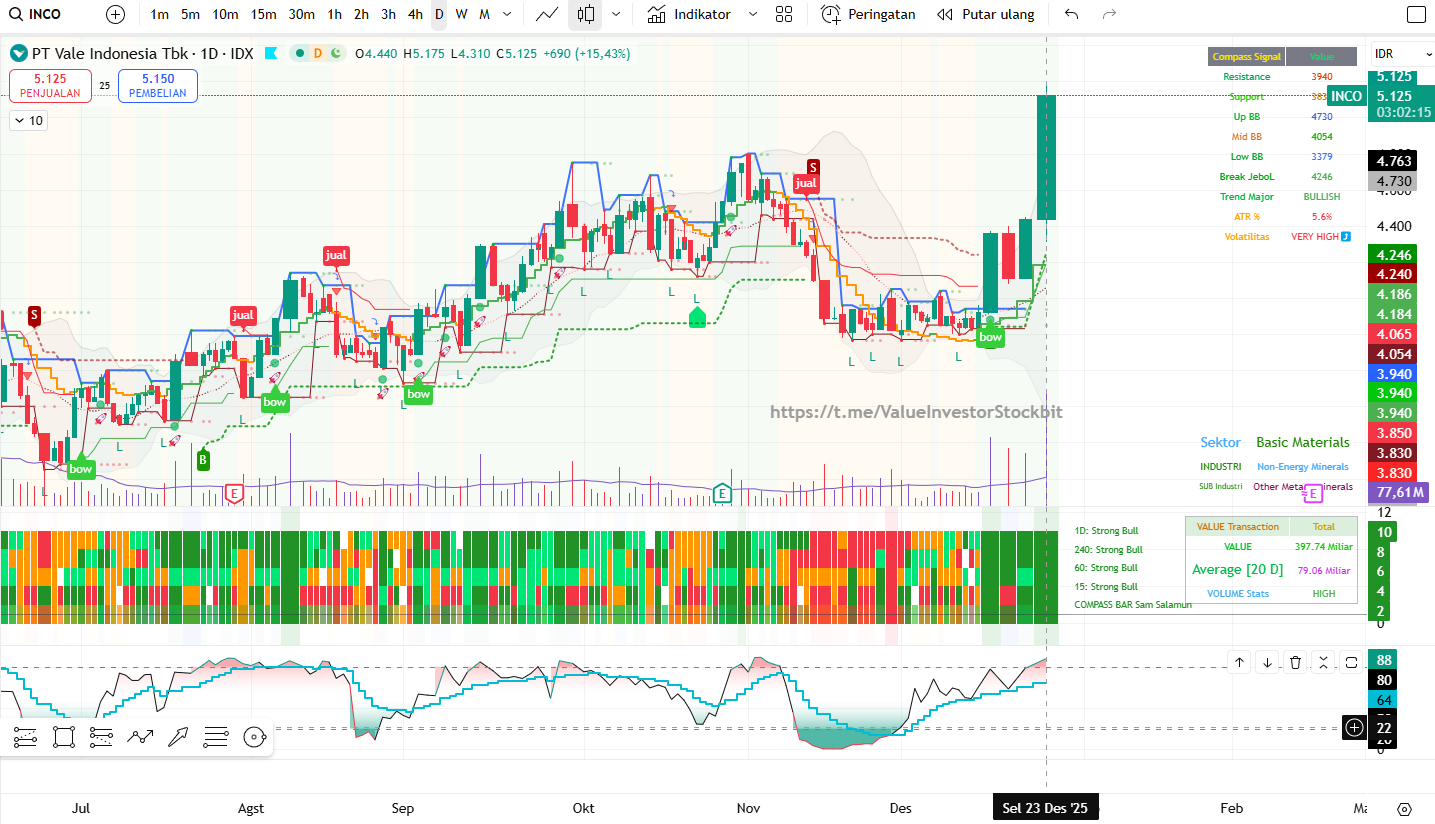1435x824 pixels.
Task: Click the Basic Materials sector text
Action: pos(1303,442)
